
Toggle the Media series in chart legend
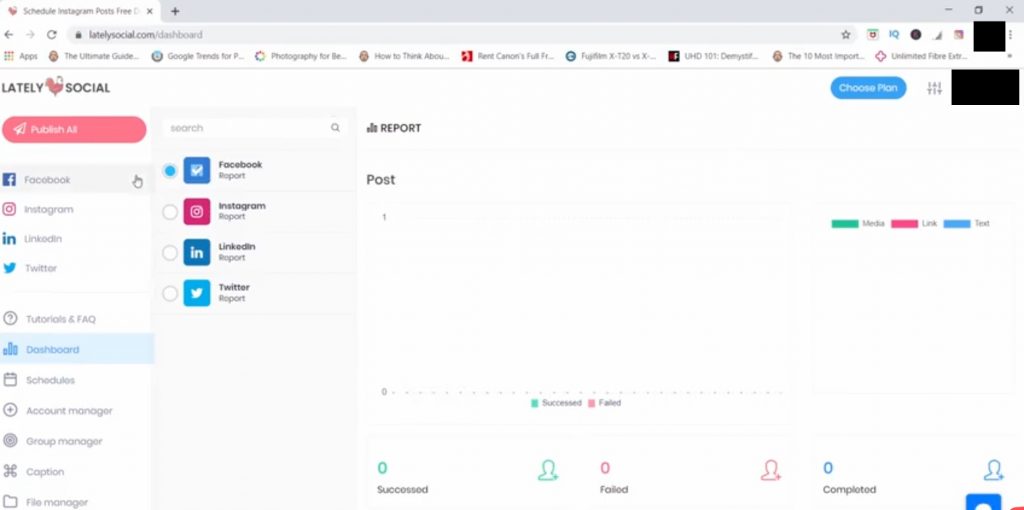click(x=857, y=223)
